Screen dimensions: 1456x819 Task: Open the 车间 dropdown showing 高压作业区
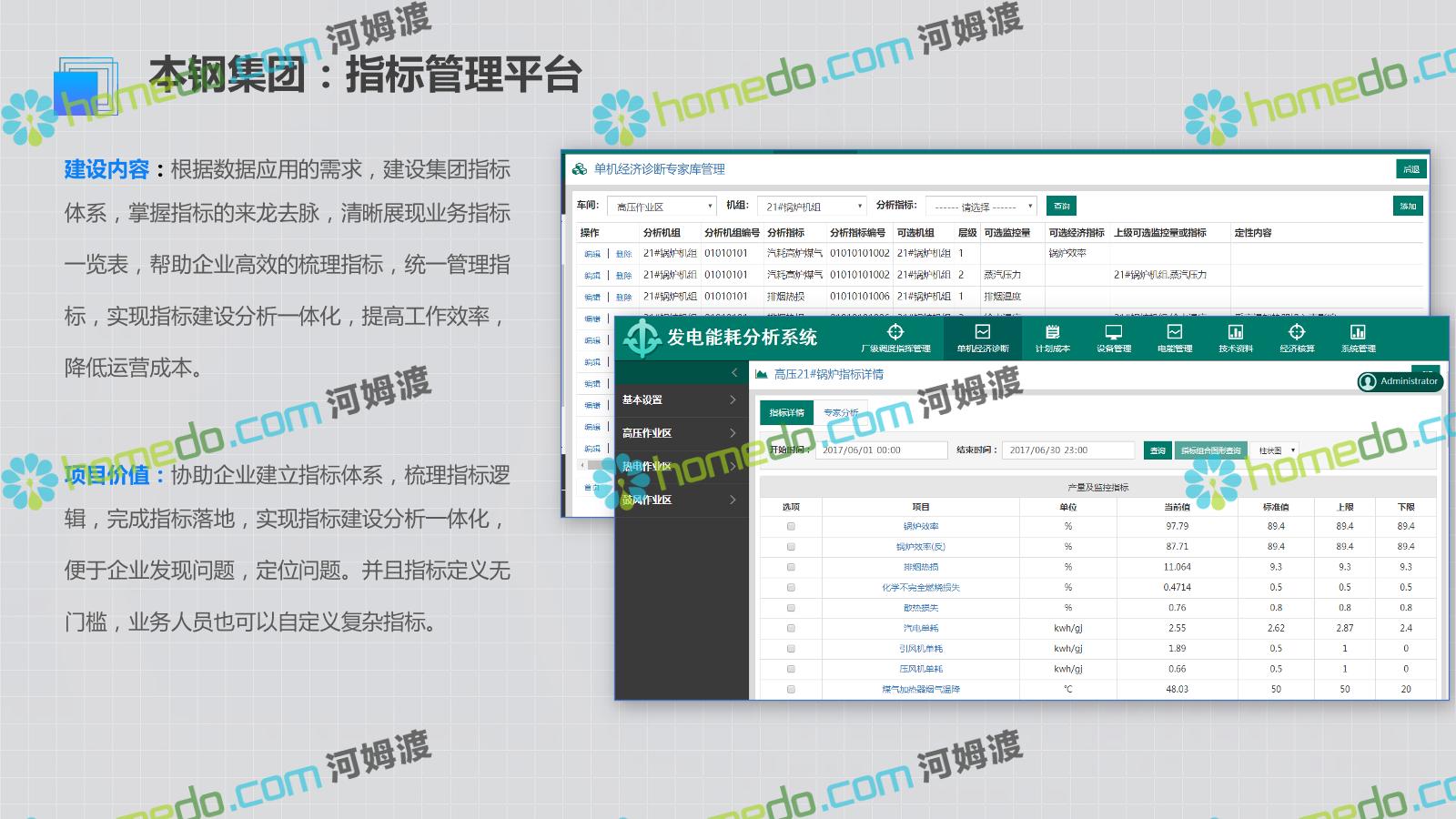click(662, 207)
